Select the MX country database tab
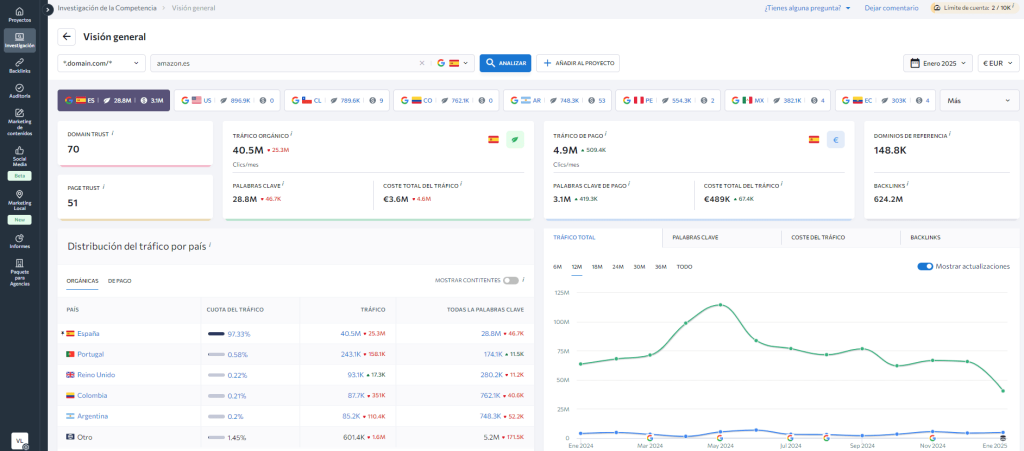The image size is (1024, 451). (778, 101)
